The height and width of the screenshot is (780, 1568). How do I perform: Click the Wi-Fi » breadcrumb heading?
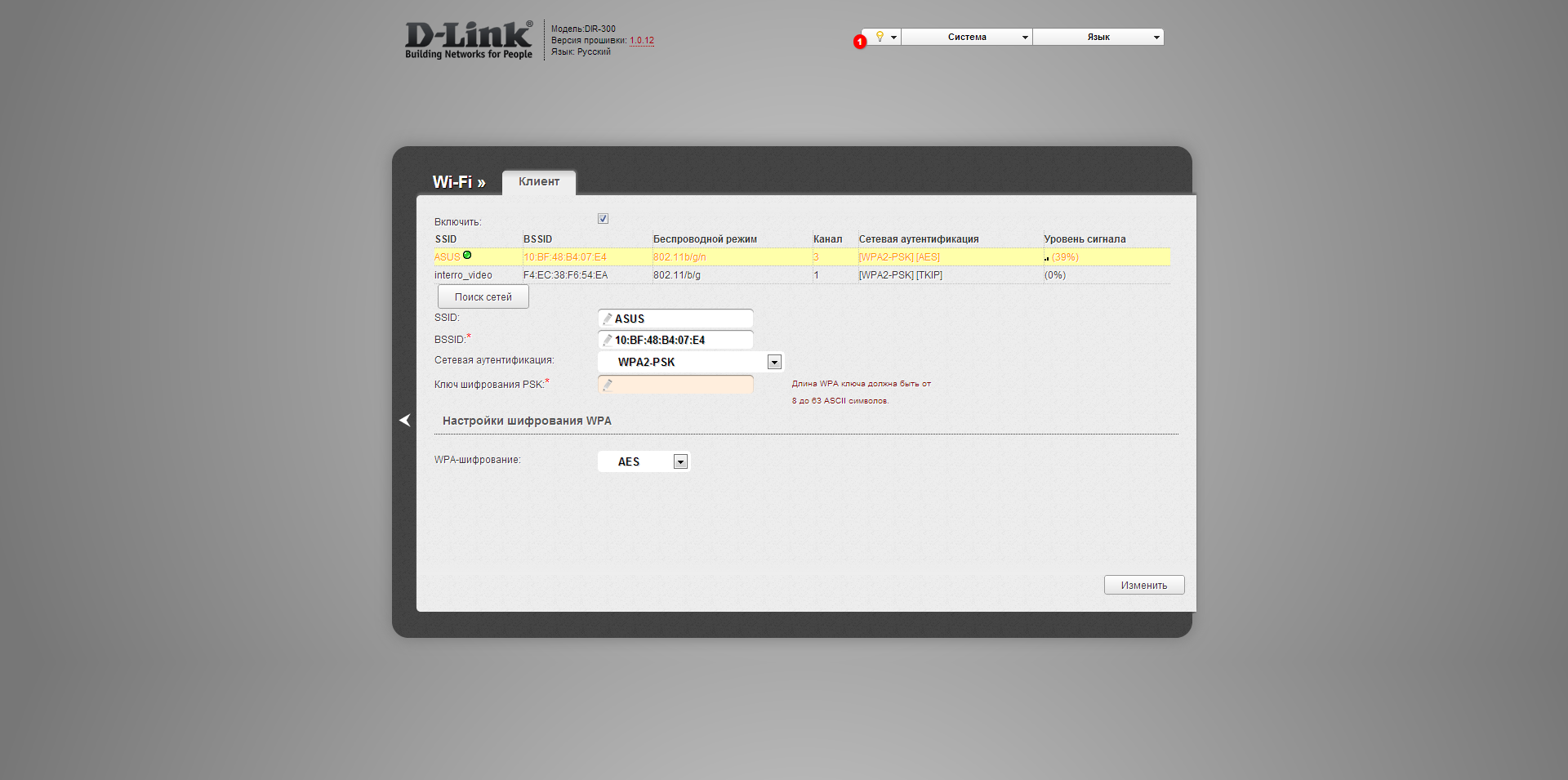click(x=459, y=182)
